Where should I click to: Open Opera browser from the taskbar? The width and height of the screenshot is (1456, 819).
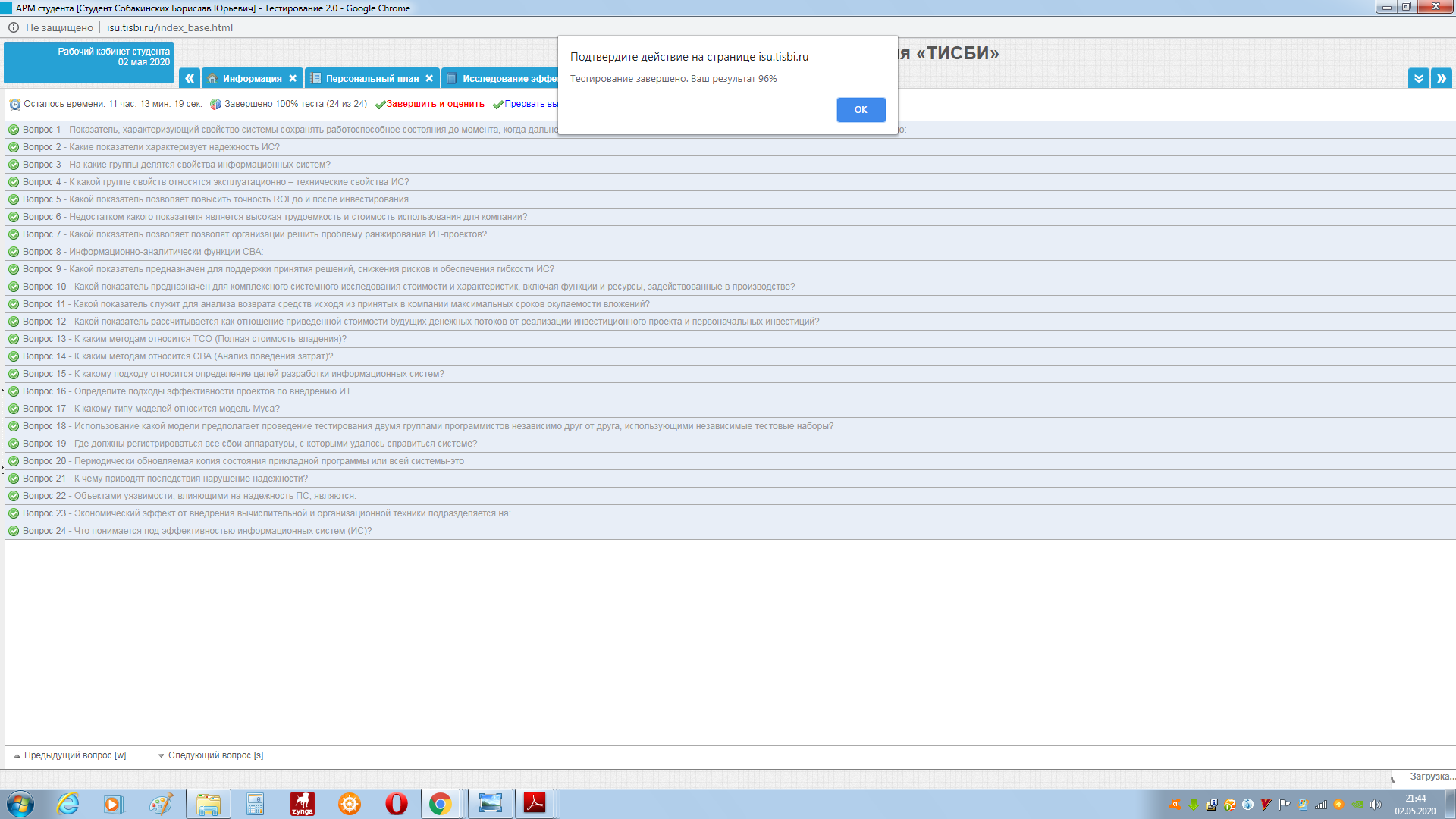(396, 804)
